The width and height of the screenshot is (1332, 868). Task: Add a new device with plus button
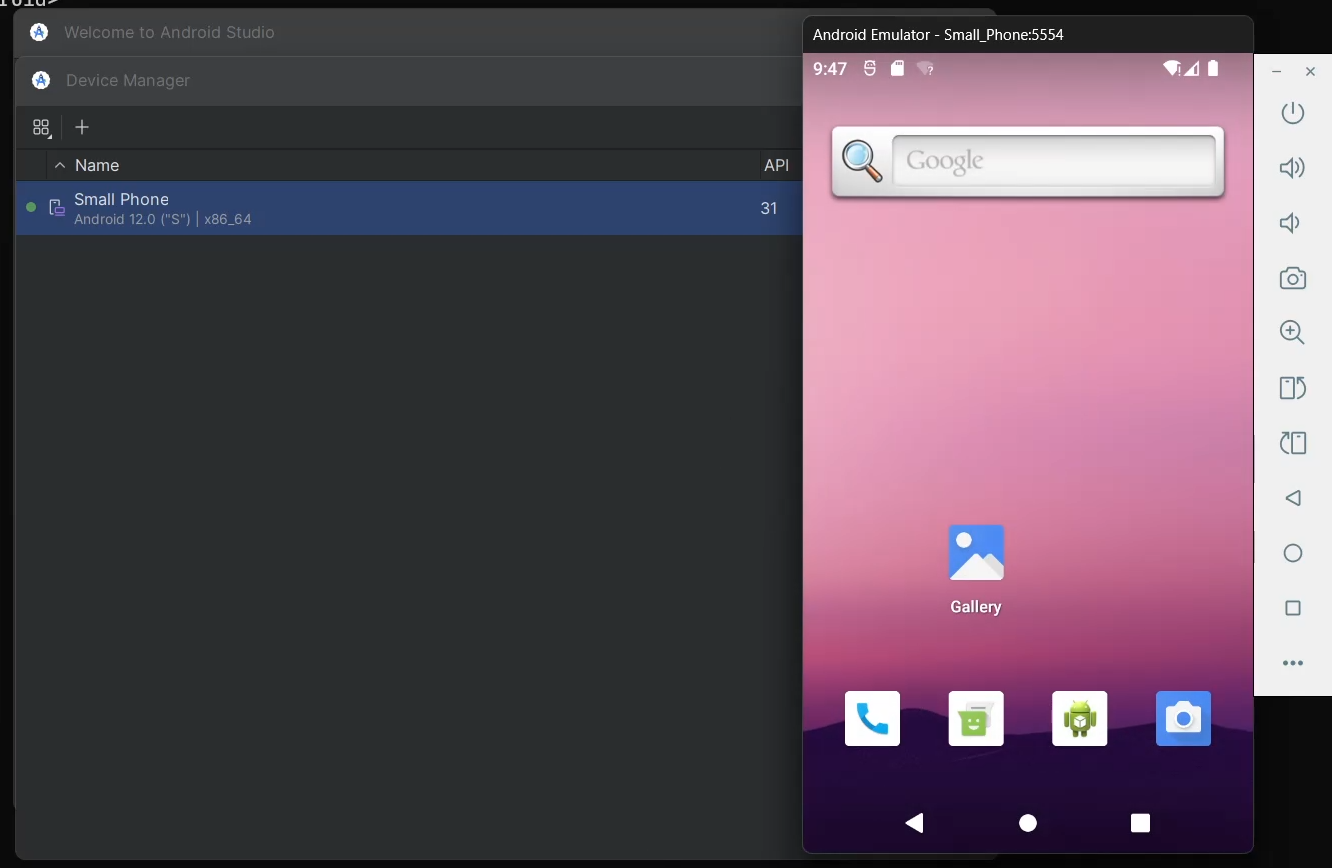pyautogui.click(x=82, y=127)
